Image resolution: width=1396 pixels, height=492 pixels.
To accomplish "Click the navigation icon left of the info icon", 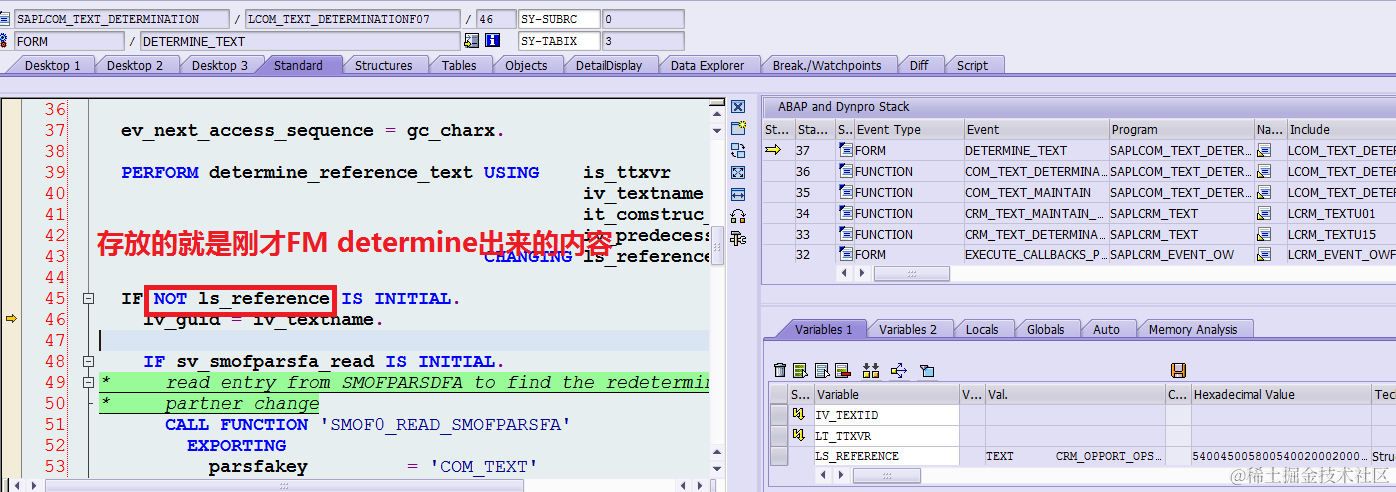I will tap(472, 41).
